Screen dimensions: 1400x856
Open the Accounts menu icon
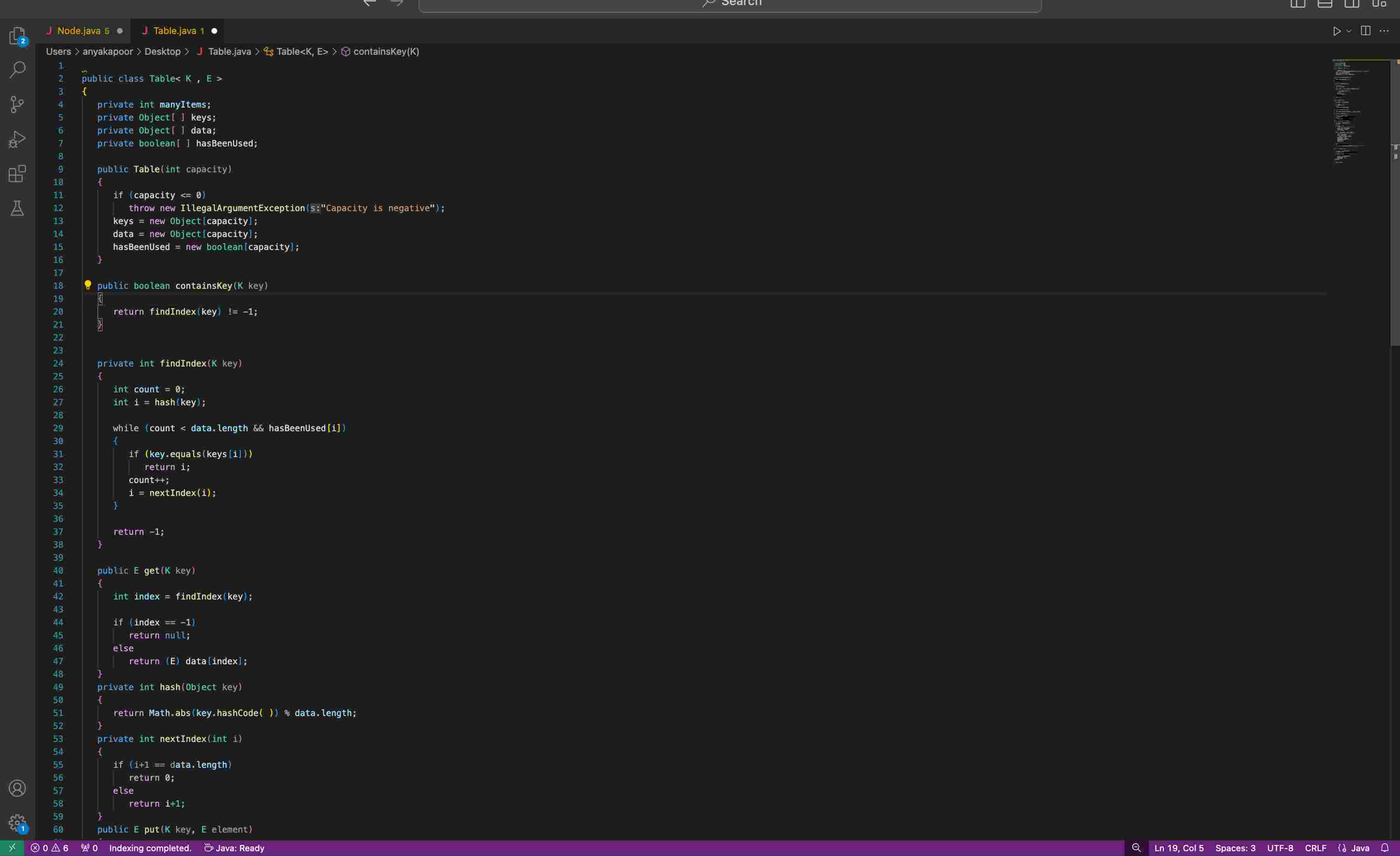click(x=17, y=788)
